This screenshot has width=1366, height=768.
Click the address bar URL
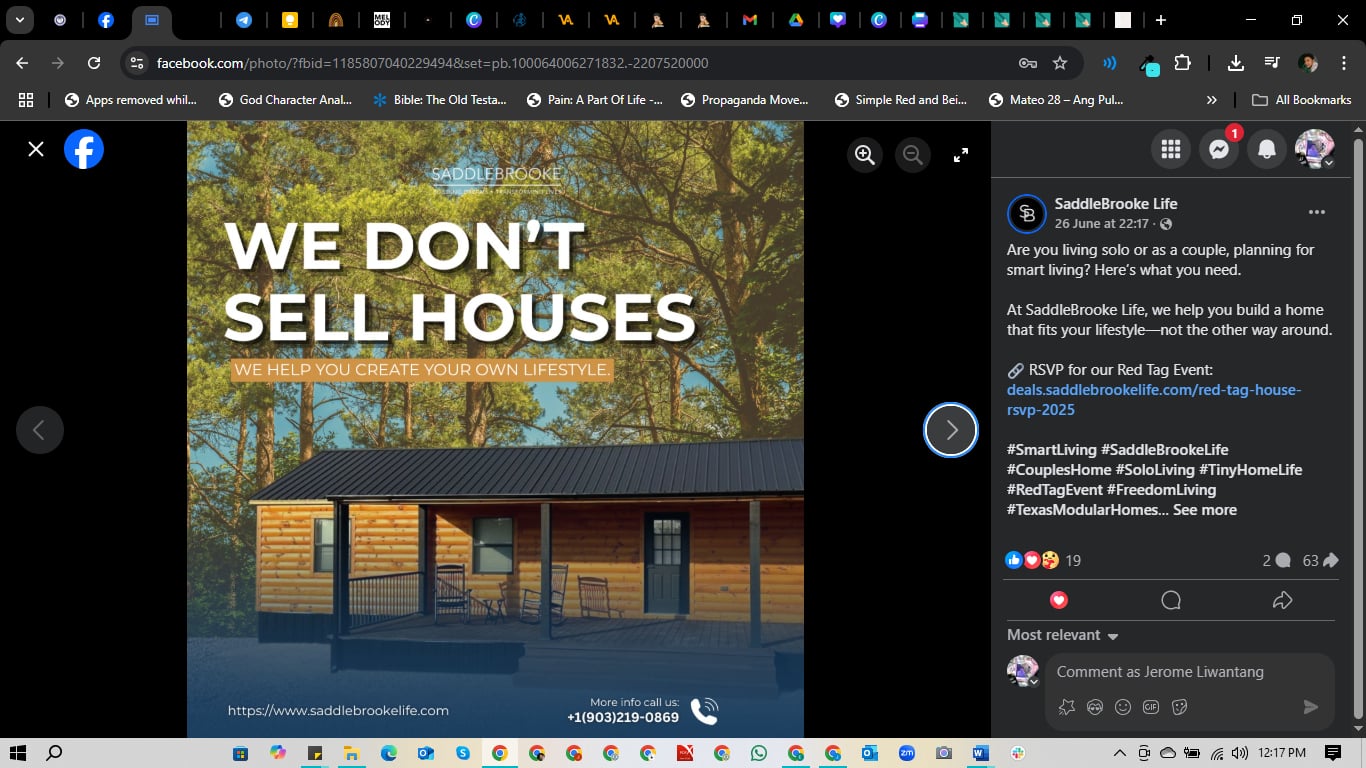click(433, 63)
